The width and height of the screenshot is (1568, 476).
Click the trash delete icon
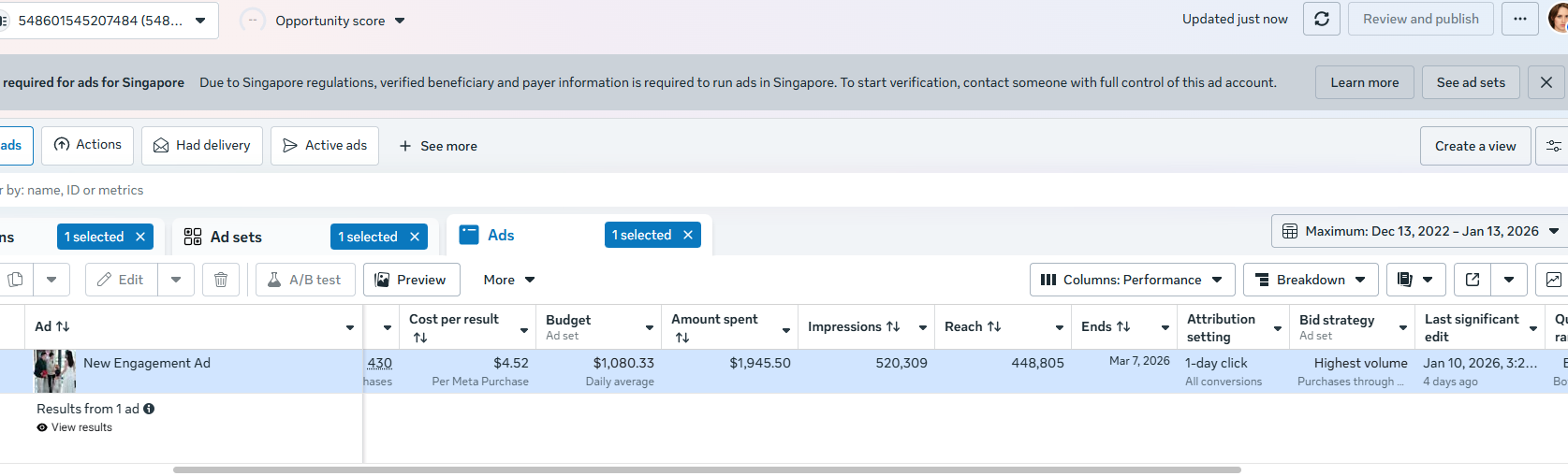pyautogui.click(x=221, y=280)
